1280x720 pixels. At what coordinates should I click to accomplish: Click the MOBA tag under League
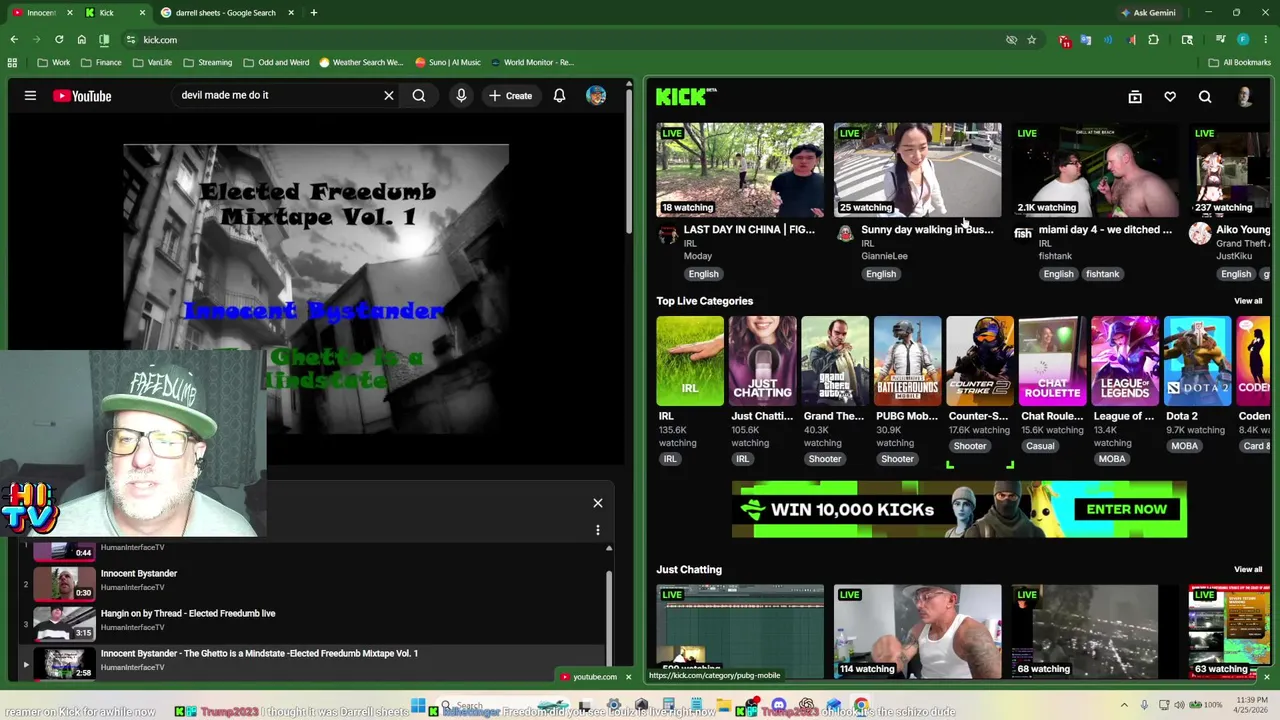(x=1112, y=459)
